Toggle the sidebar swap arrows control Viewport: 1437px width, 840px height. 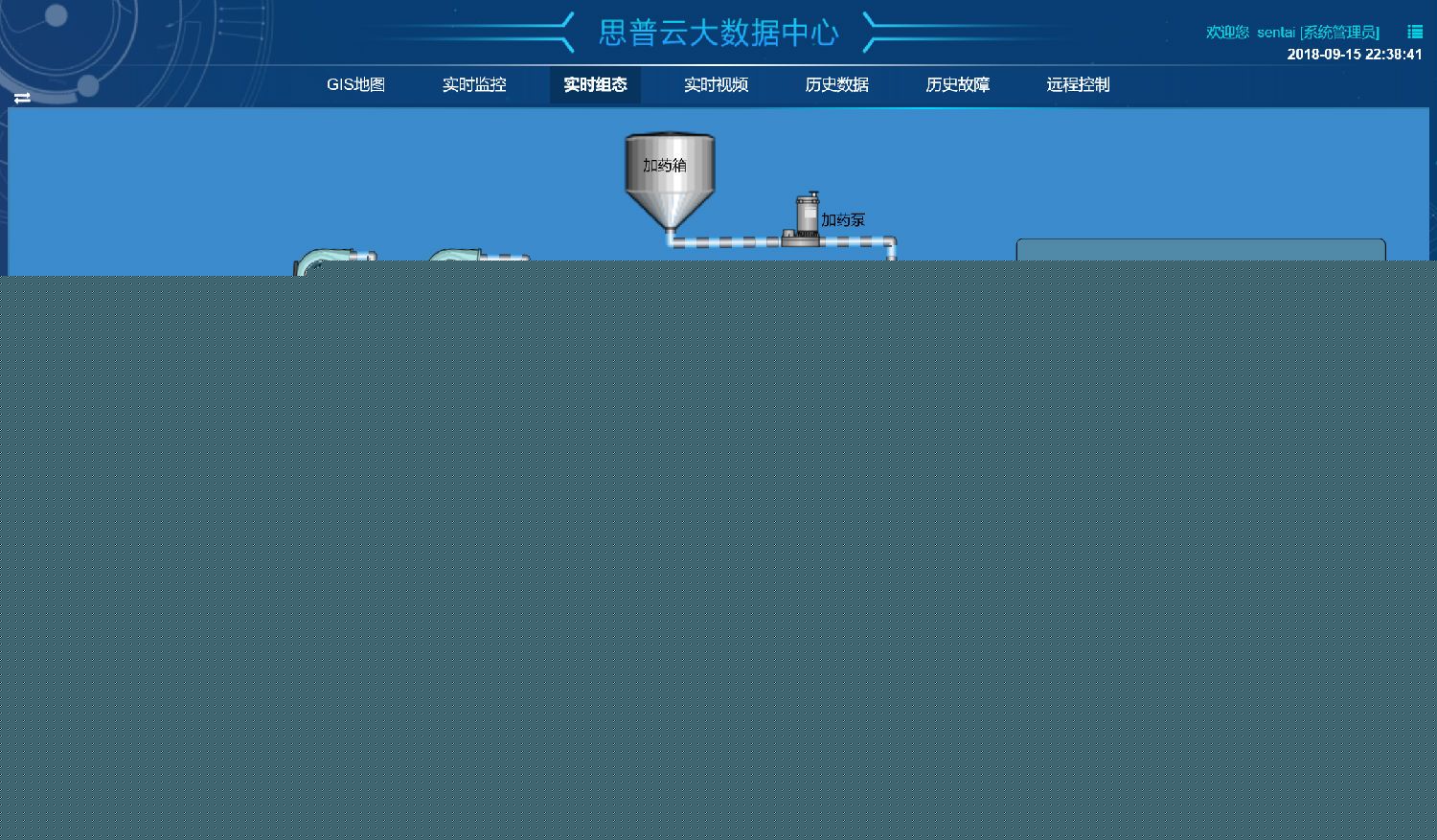pos(22,98)
